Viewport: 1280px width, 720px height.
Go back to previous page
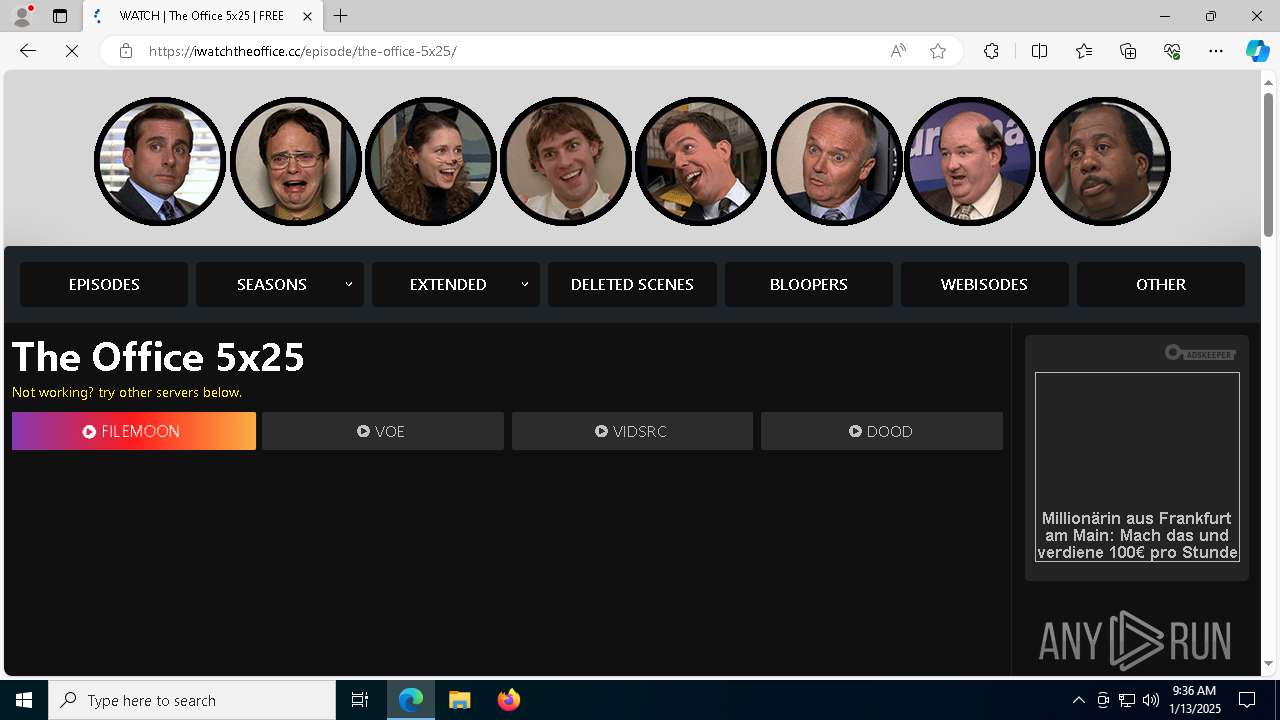point(28,51)
